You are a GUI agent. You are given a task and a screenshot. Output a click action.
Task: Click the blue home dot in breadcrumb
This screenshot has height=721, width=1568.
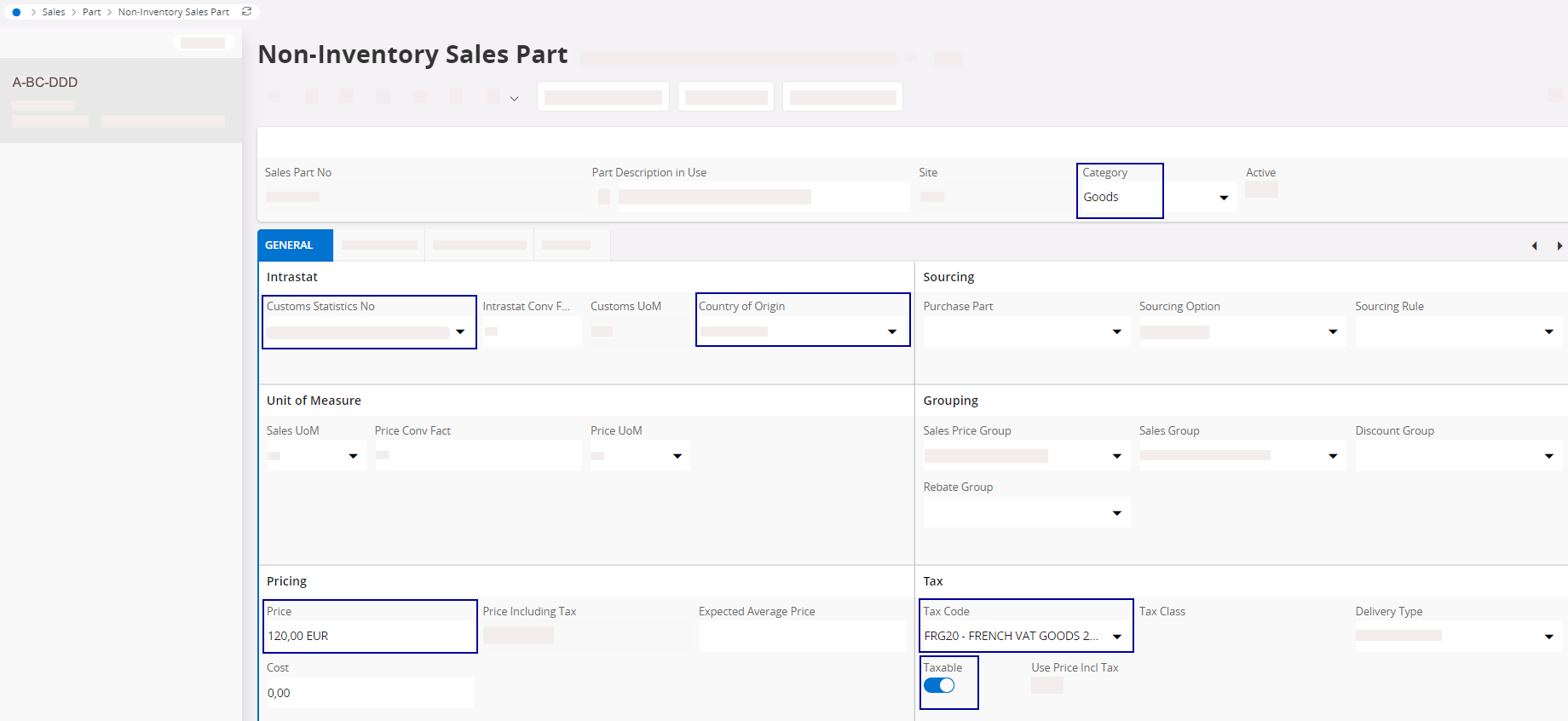click(x=16, y=12)
